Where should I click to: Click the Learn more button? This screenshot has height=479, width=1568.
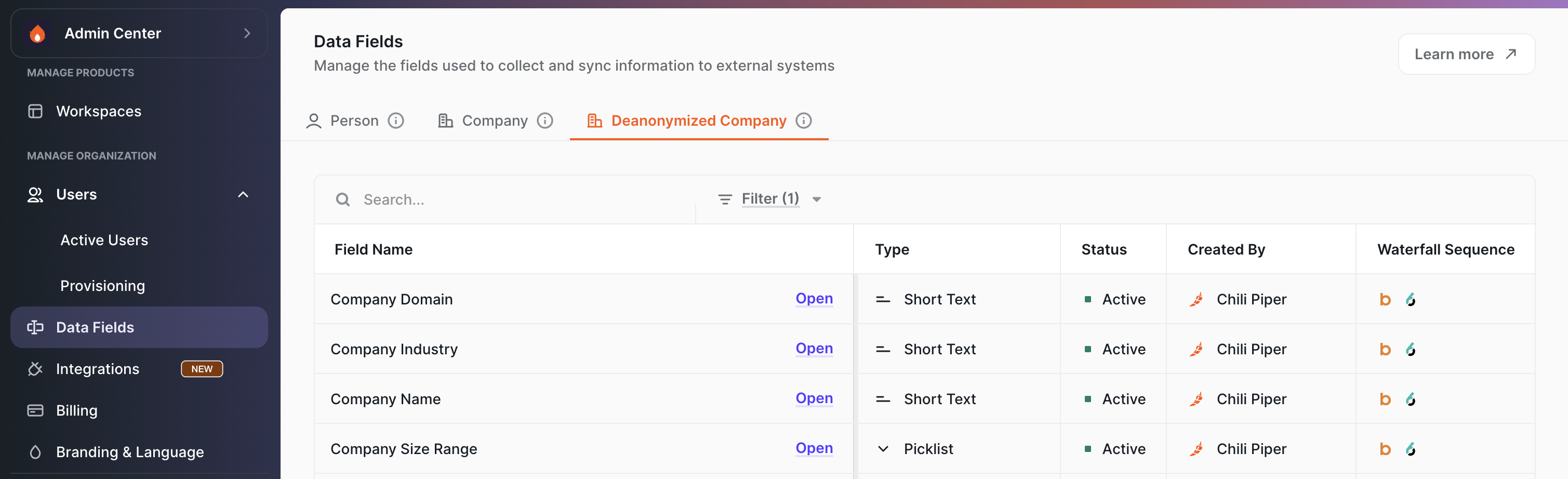tap(1466, 54)
